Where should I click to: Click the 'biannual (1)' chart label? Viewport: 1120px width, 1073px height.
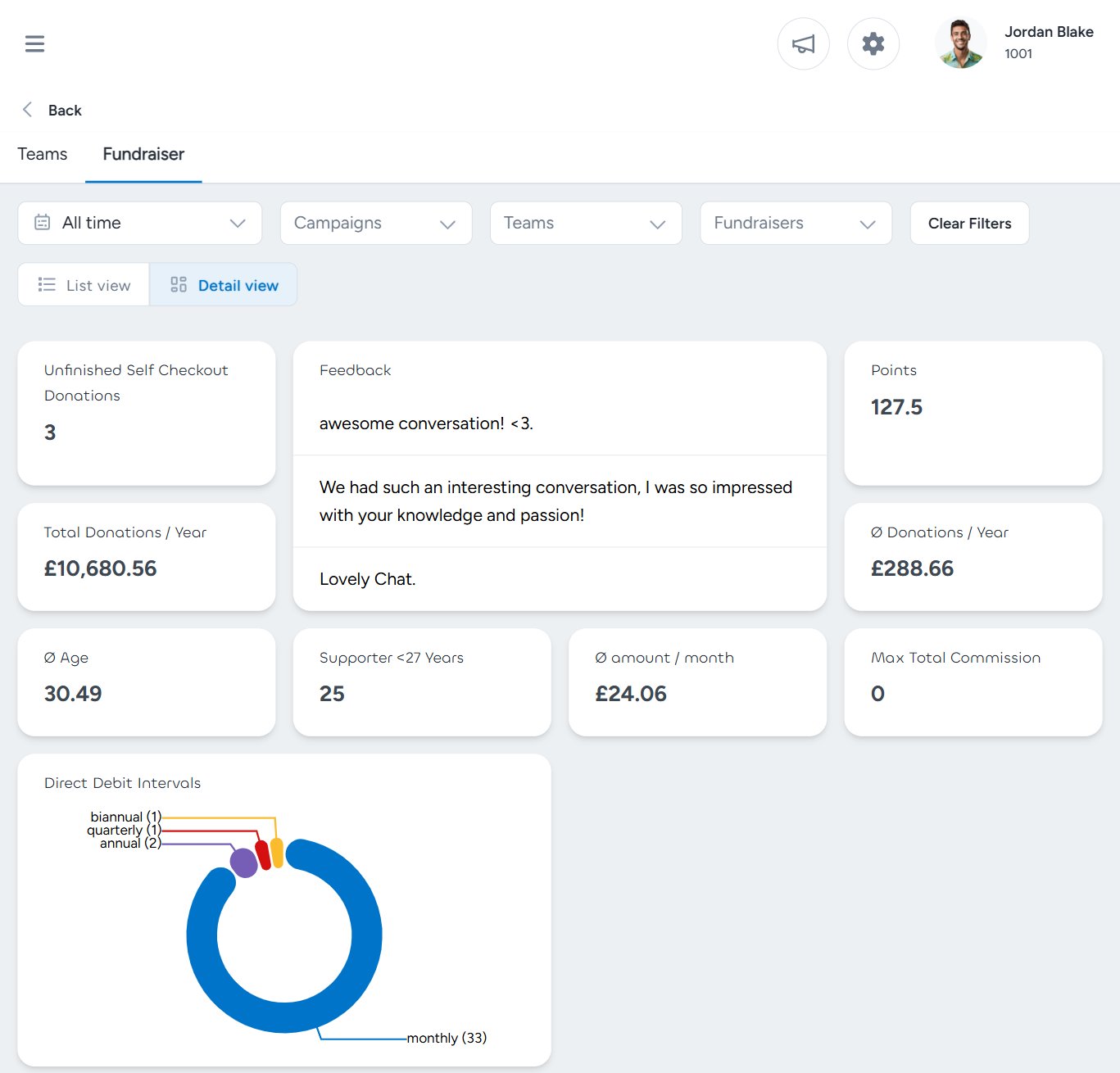point(126,817)
